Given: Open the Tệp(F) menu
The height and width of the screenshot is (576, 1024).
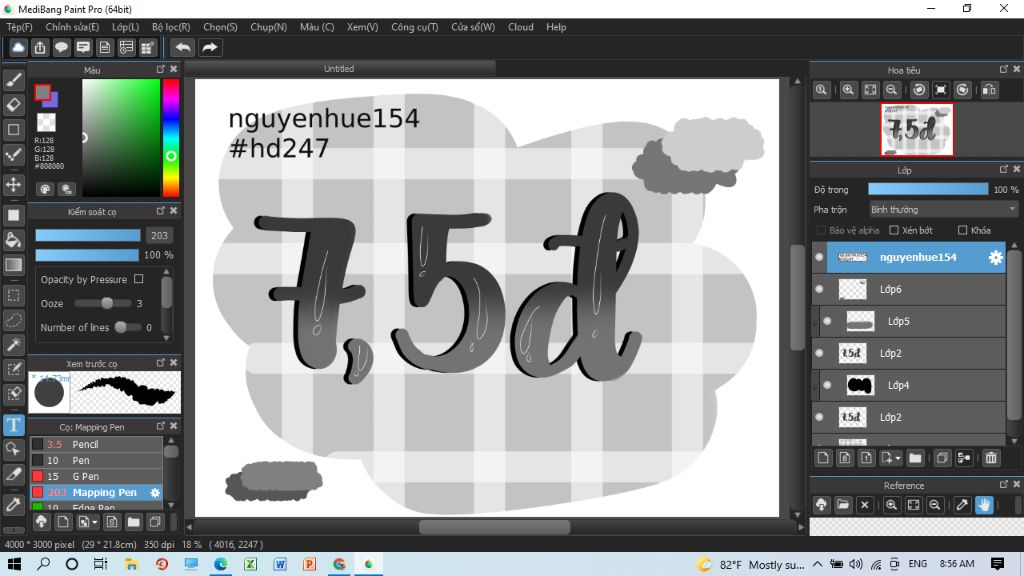Looking at the screenshot, I should [19, 27].
